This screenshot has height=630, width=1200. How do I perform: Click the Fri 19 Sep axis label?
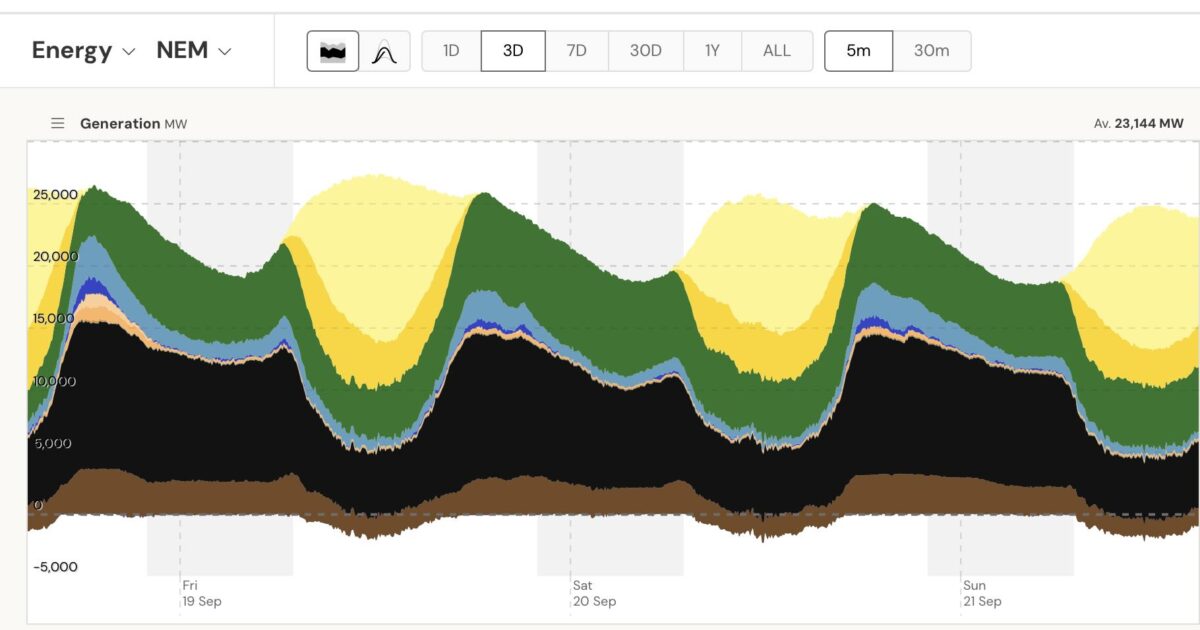[x=202, y=593]
